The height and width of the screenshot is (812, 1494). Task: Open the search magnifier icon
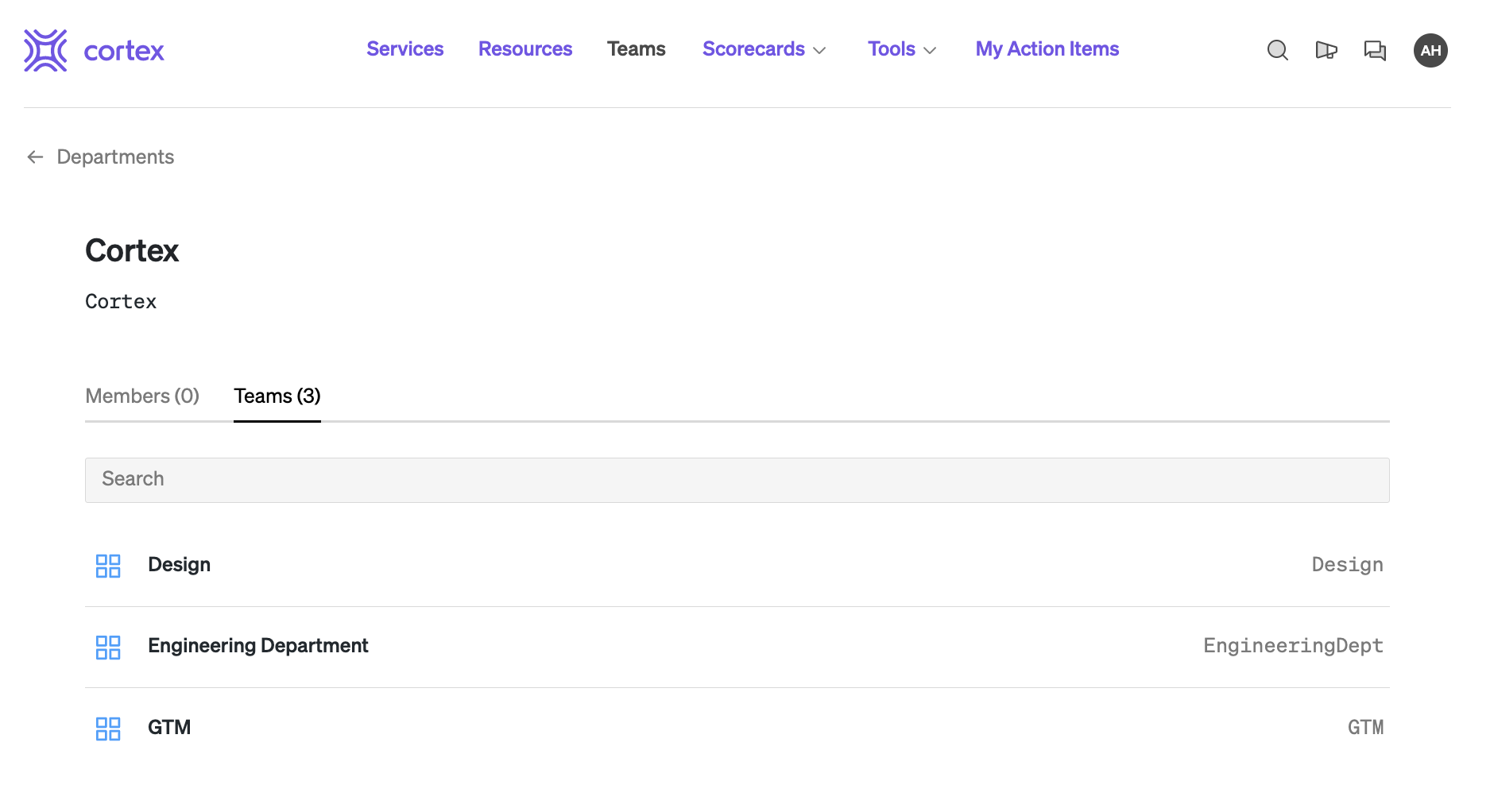tap(1277, 50)
